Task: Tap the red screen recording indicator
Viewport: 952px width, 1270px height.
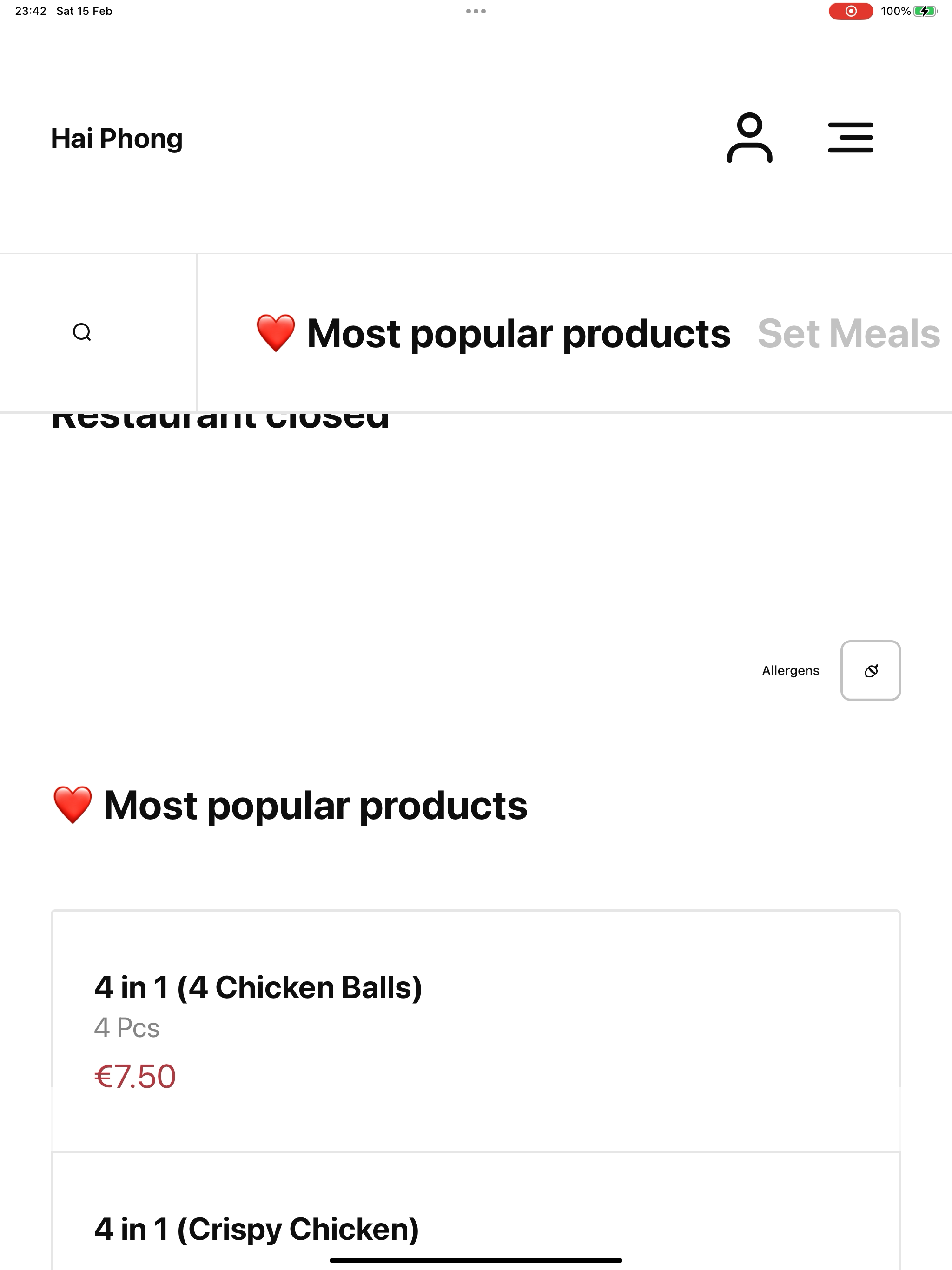Action: click(x=850, y=11)
